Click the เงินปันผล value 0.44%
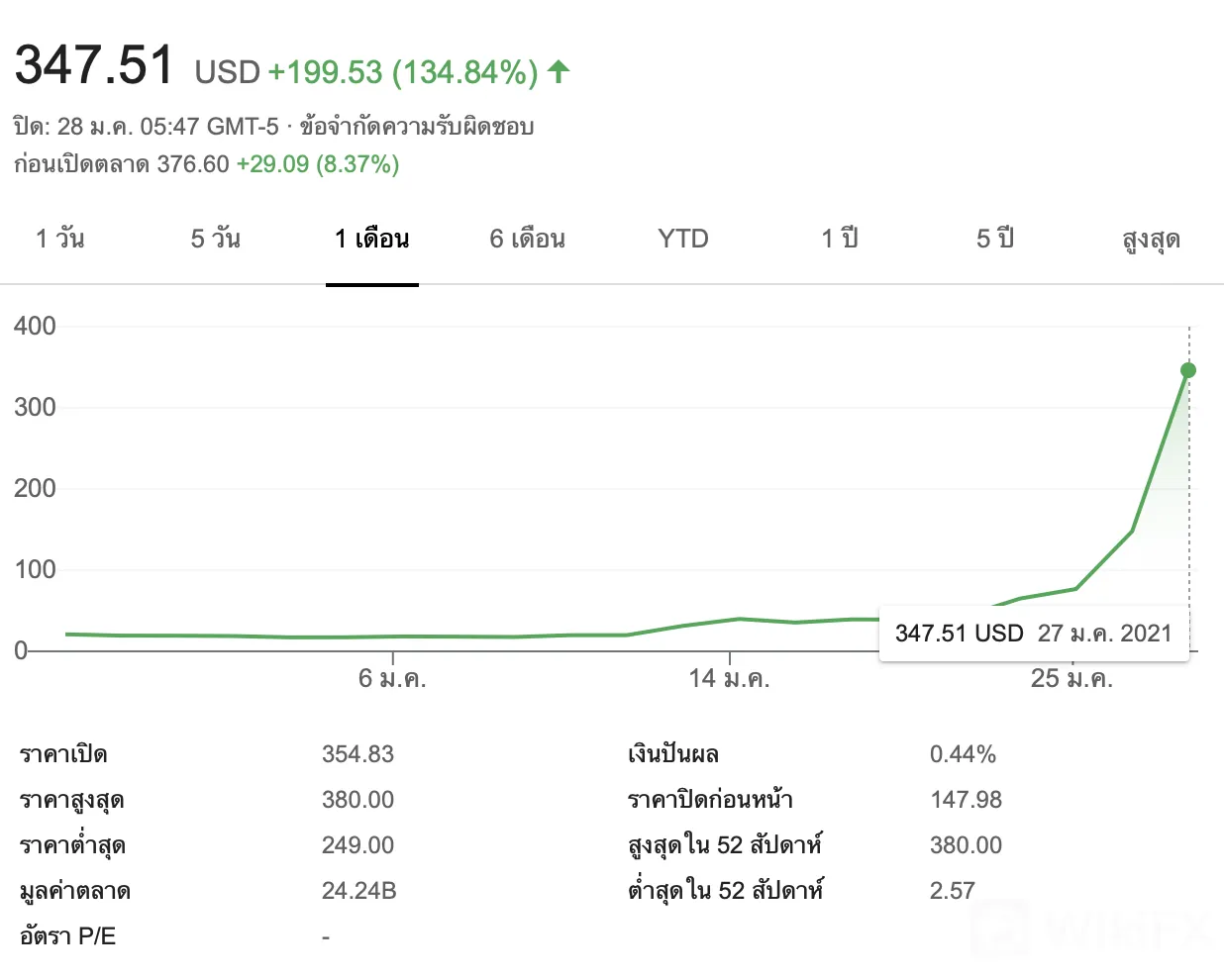The image size is (1224, 980). [x=963, y=754]
